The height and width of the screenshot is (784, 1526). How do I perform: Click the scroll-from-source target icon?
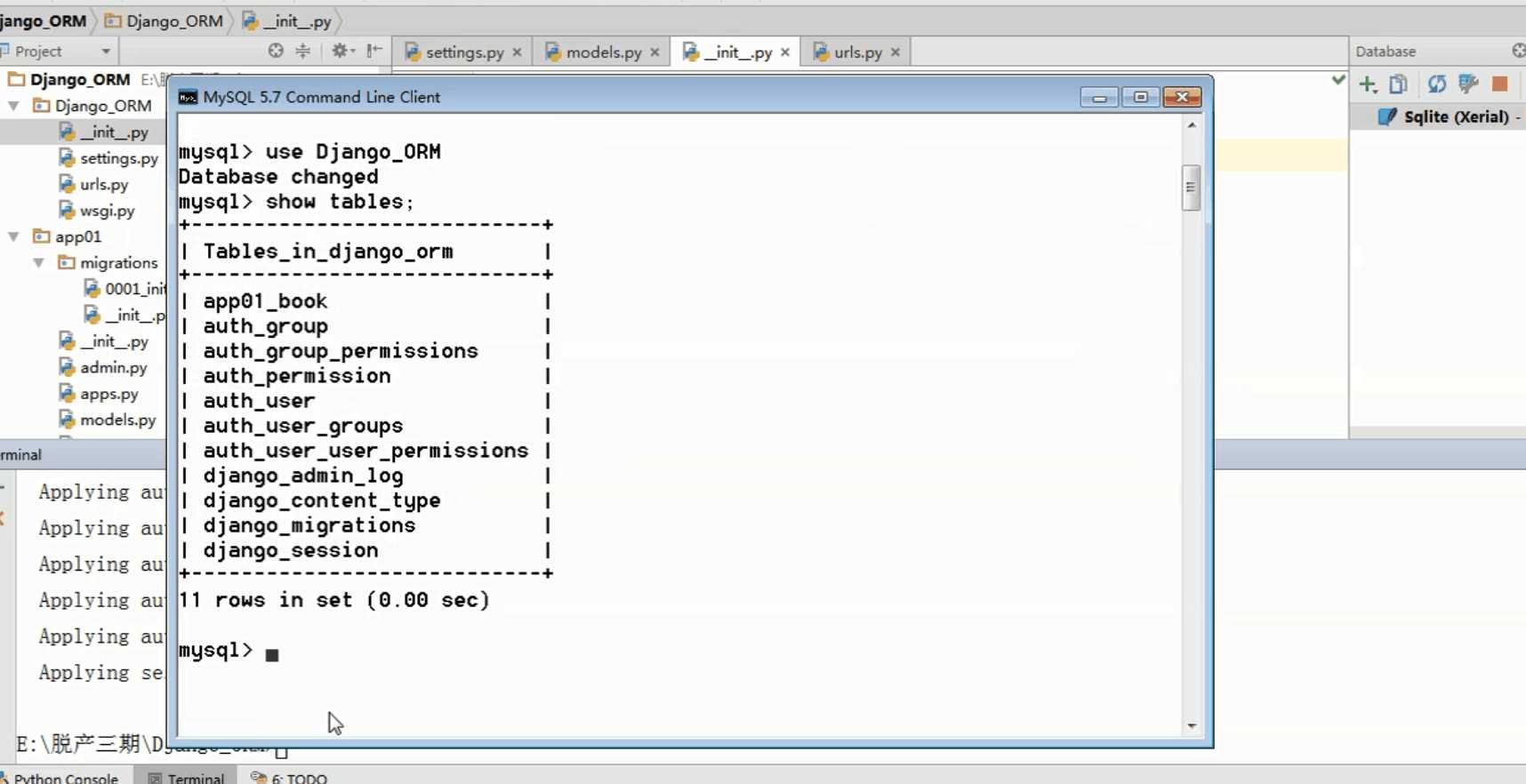coord(276,51)
